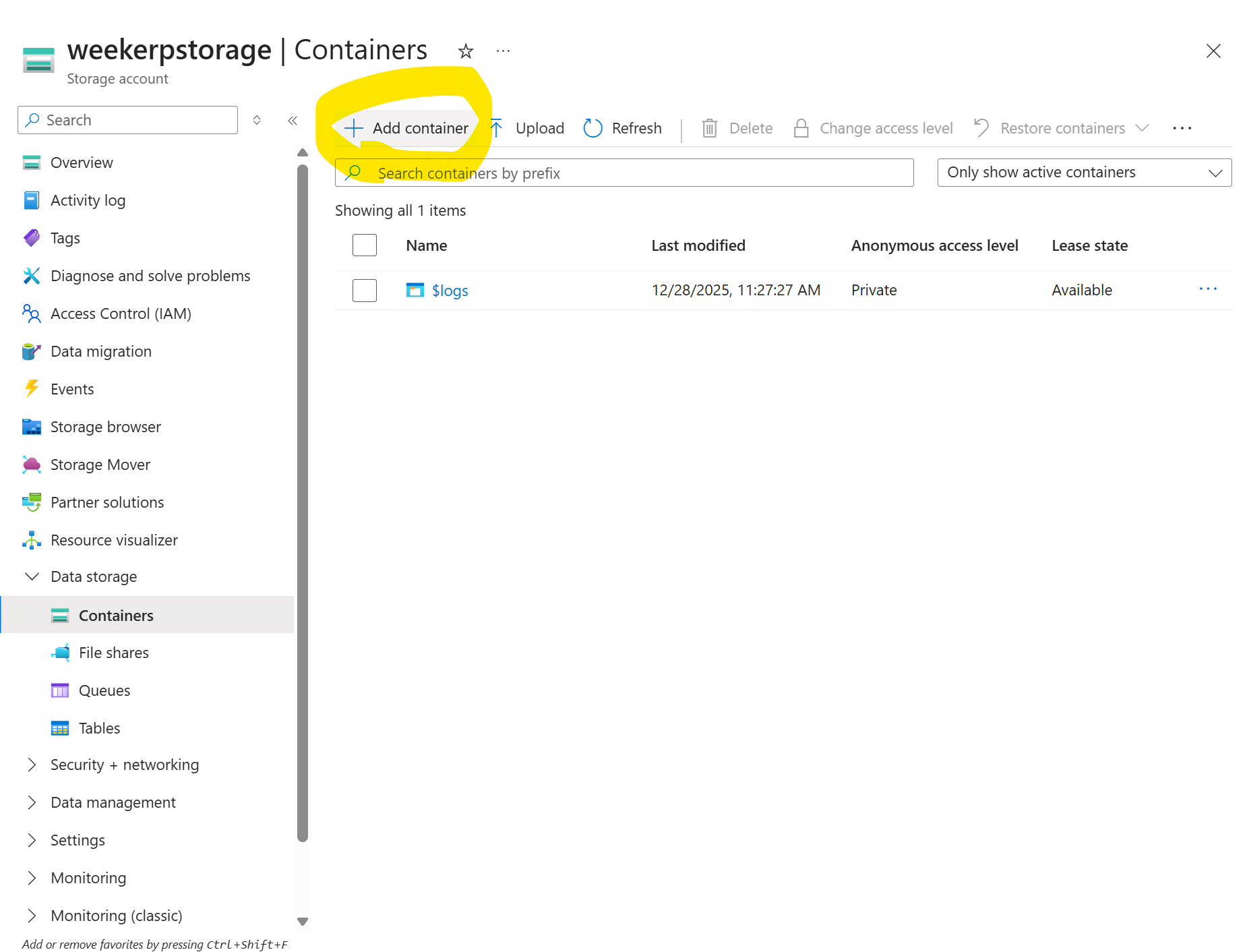Collapse the sidebar with double-chevron icon

click(293, 121)
